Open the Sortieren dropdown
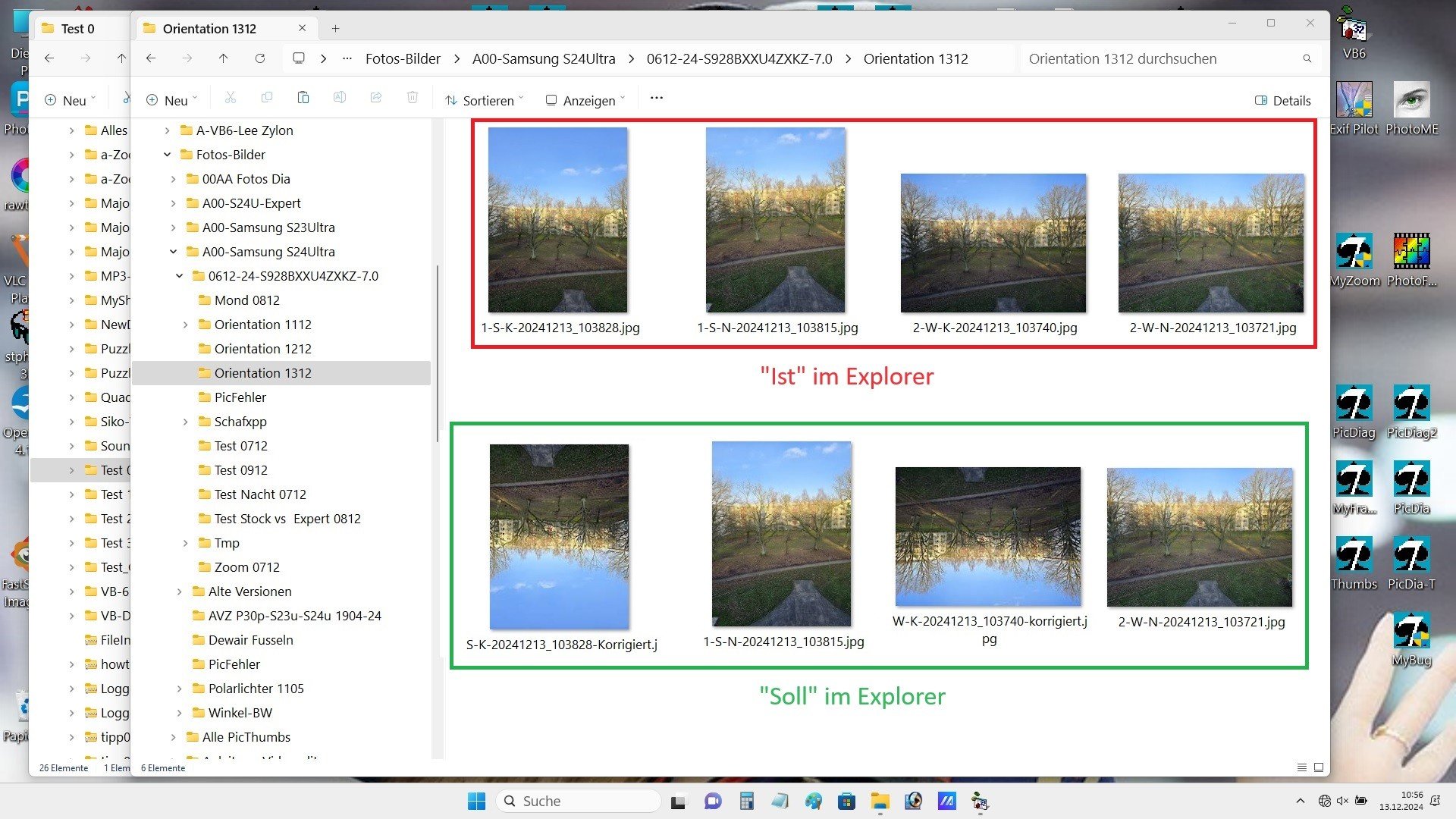 click(x=485, y=100)
